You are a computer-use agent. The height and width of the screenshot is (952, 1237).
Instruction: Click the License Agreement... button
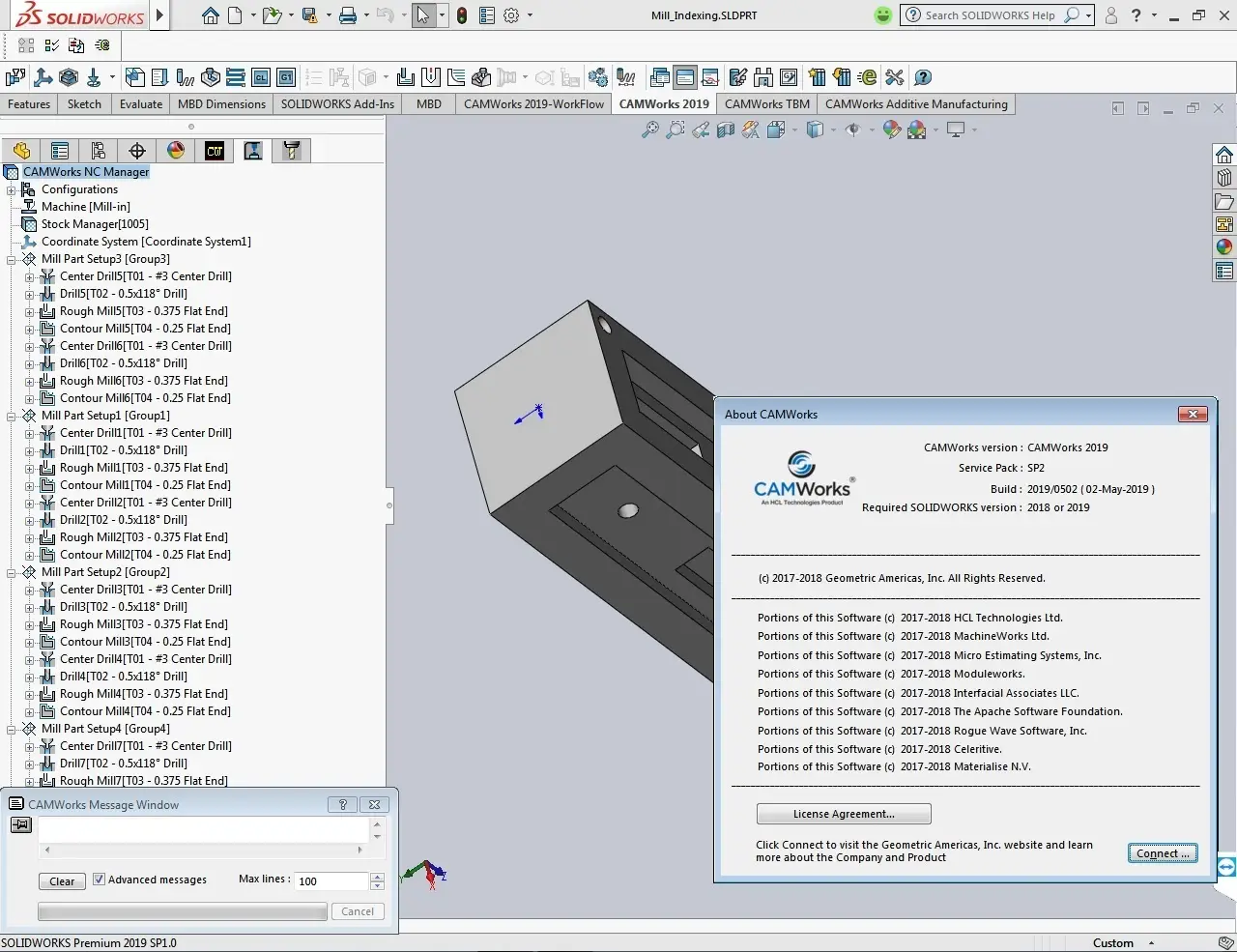(844, 814)
